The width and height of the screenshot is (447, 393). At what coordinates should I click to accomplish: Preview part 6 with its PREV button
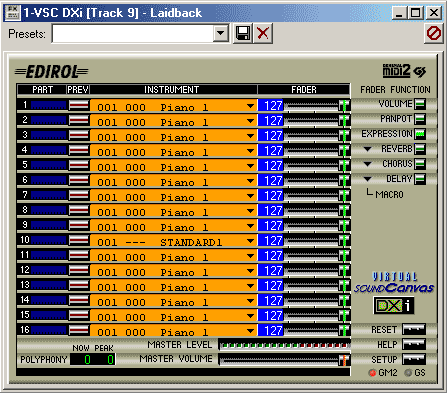point(79,180)
